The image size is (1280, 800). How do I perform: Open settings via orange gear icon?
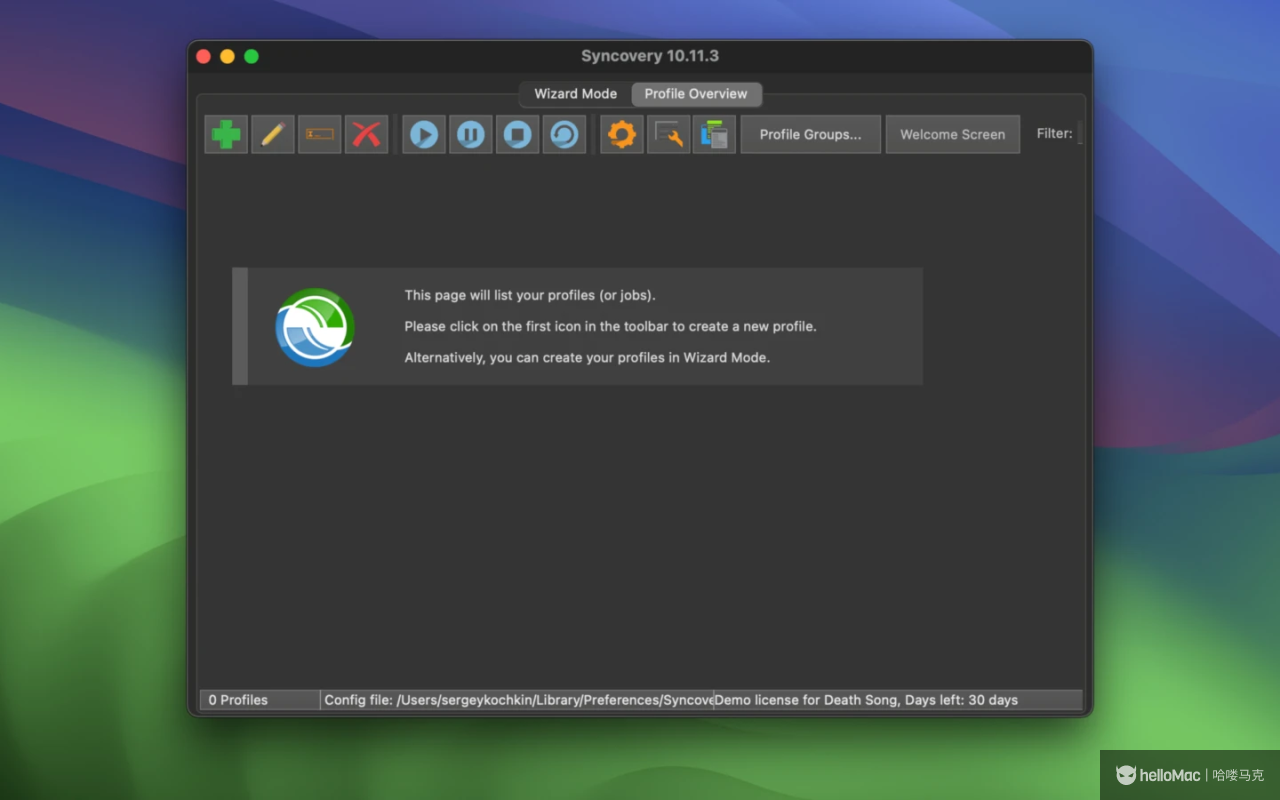click(x=622, y=134)
